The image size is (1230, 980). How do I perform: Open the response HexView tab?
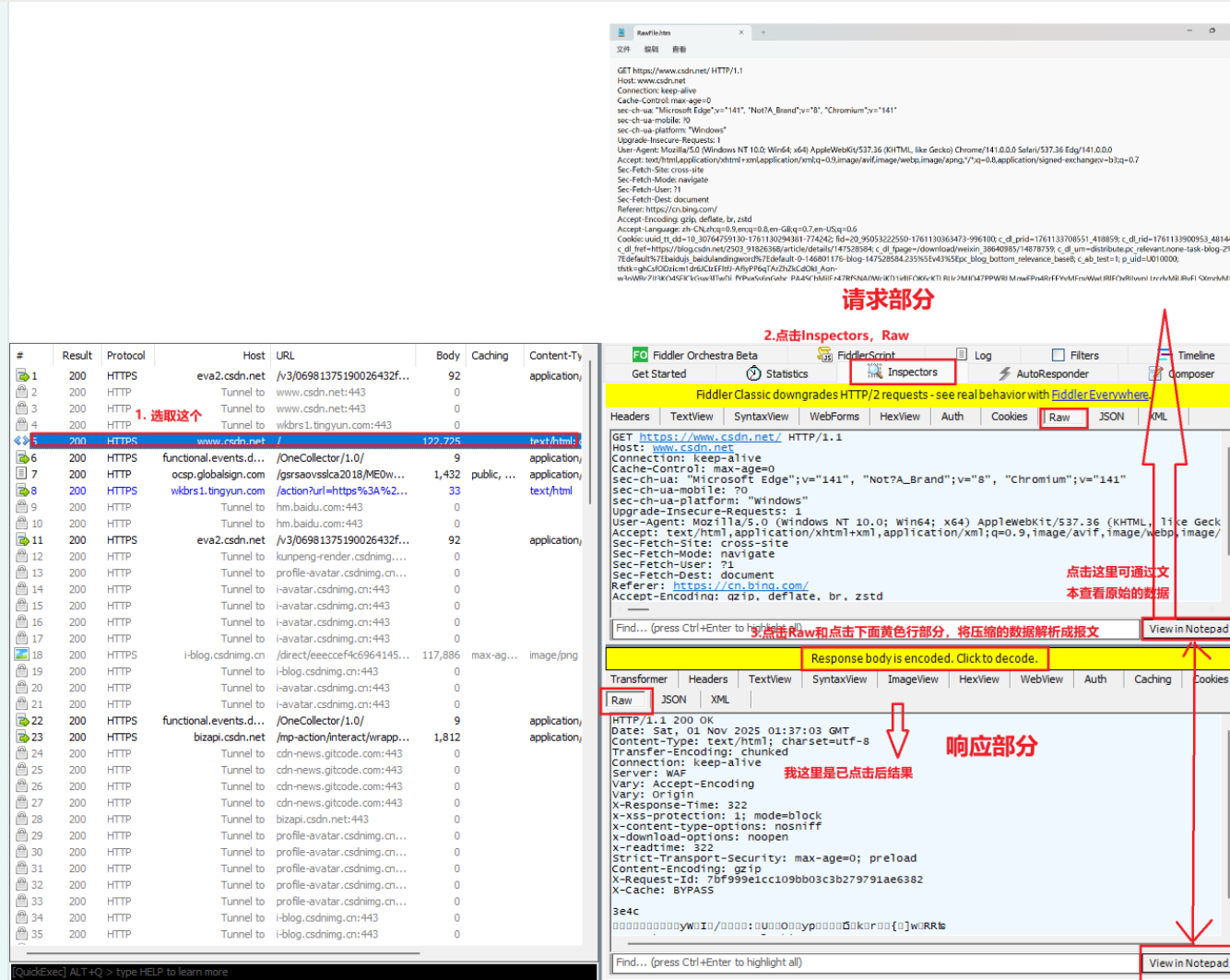point(979,679)
